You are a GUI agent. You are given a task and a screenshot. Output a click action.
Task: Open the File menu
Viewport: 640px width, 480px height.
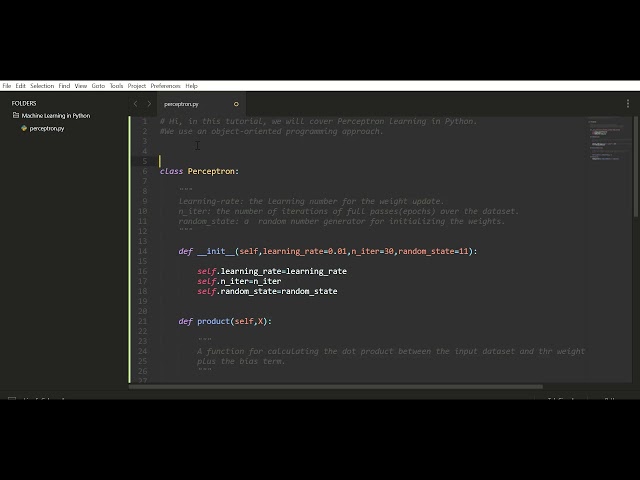[x=7, y=86]
